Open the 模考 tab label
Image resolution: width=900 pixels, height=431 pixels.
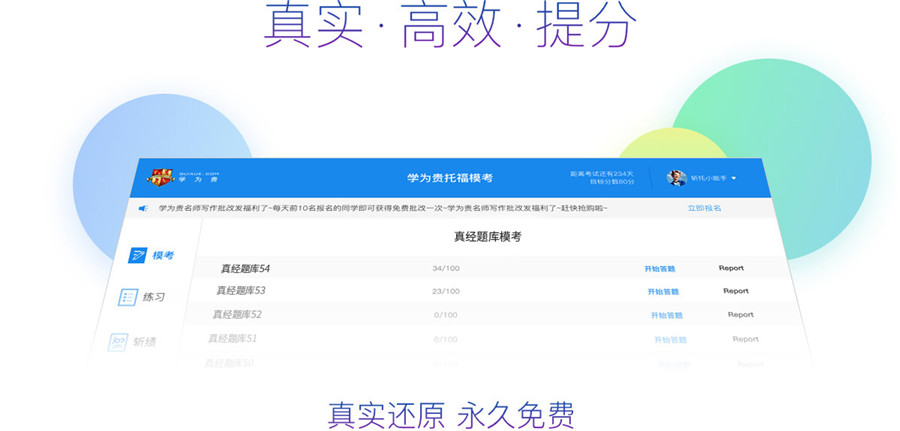pyautogui.click(x=163, y=256)
